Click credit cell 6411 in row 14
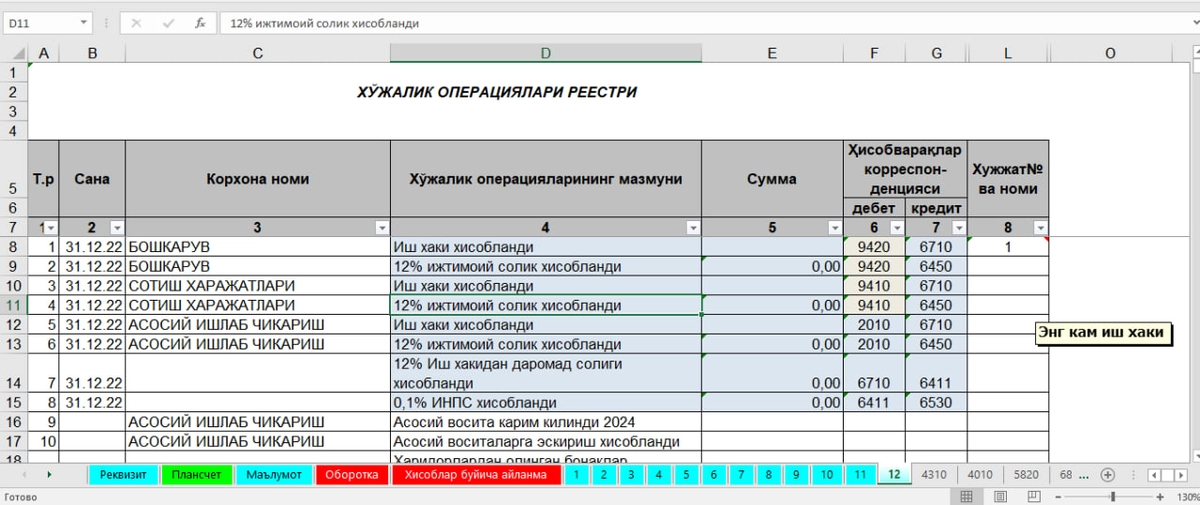 (x=936, y=374)
